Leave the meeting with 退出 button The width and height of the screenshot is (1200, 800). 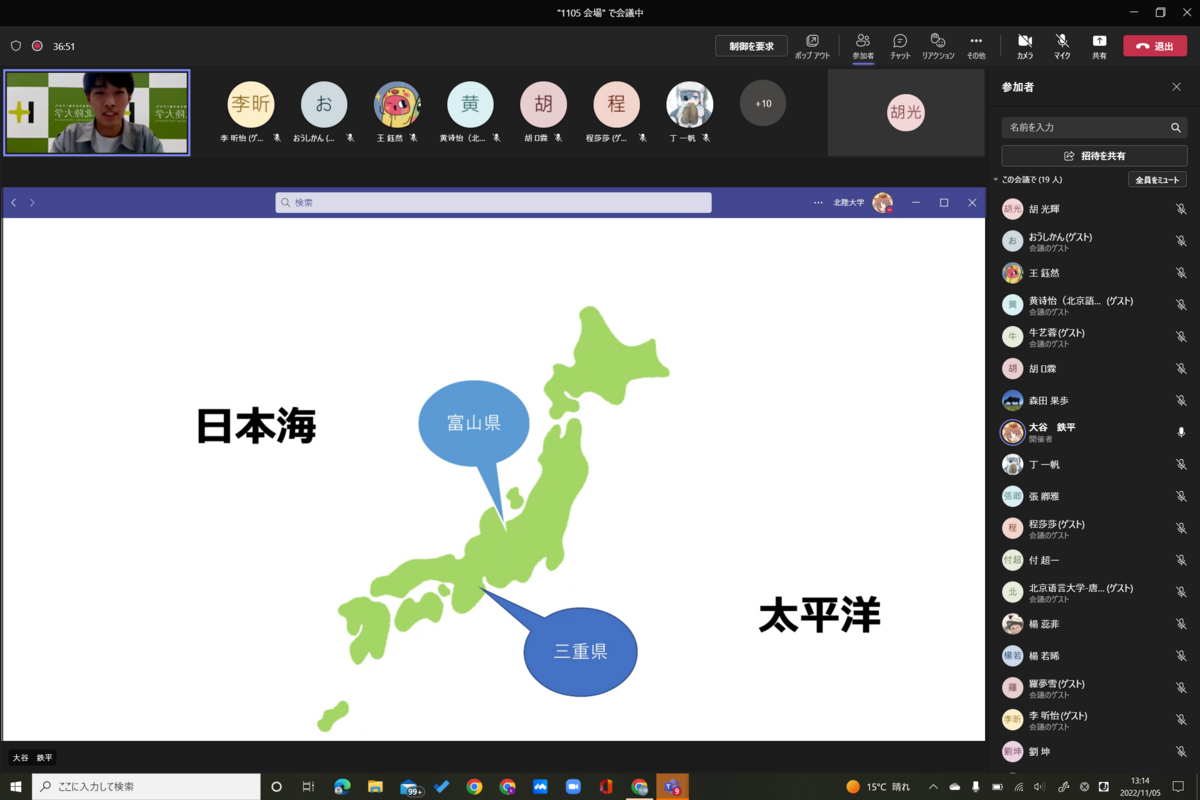point(1155,46)
